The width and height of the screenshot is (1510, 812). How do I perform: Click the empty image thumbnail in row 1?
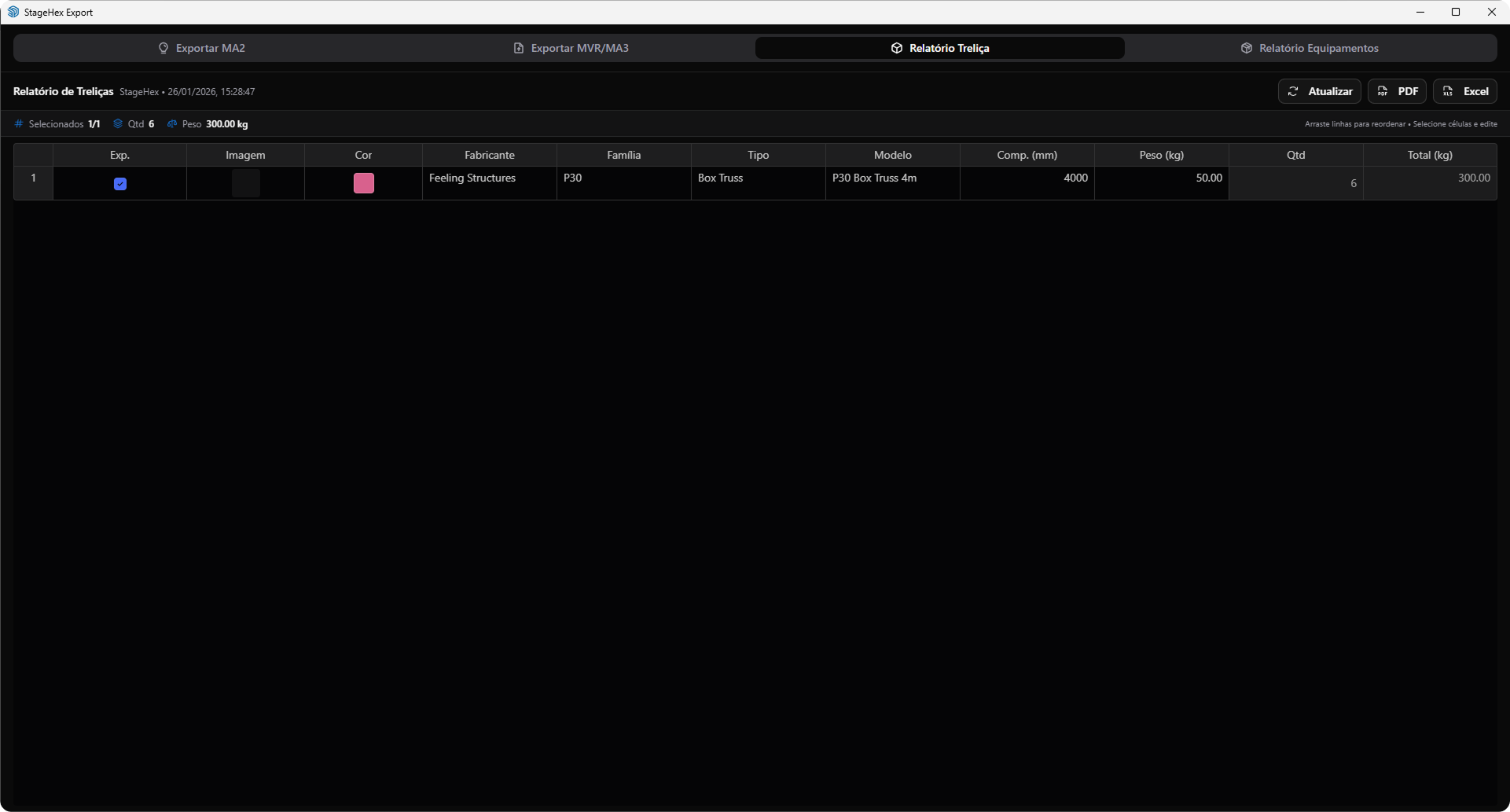click(x=245, y=183)
